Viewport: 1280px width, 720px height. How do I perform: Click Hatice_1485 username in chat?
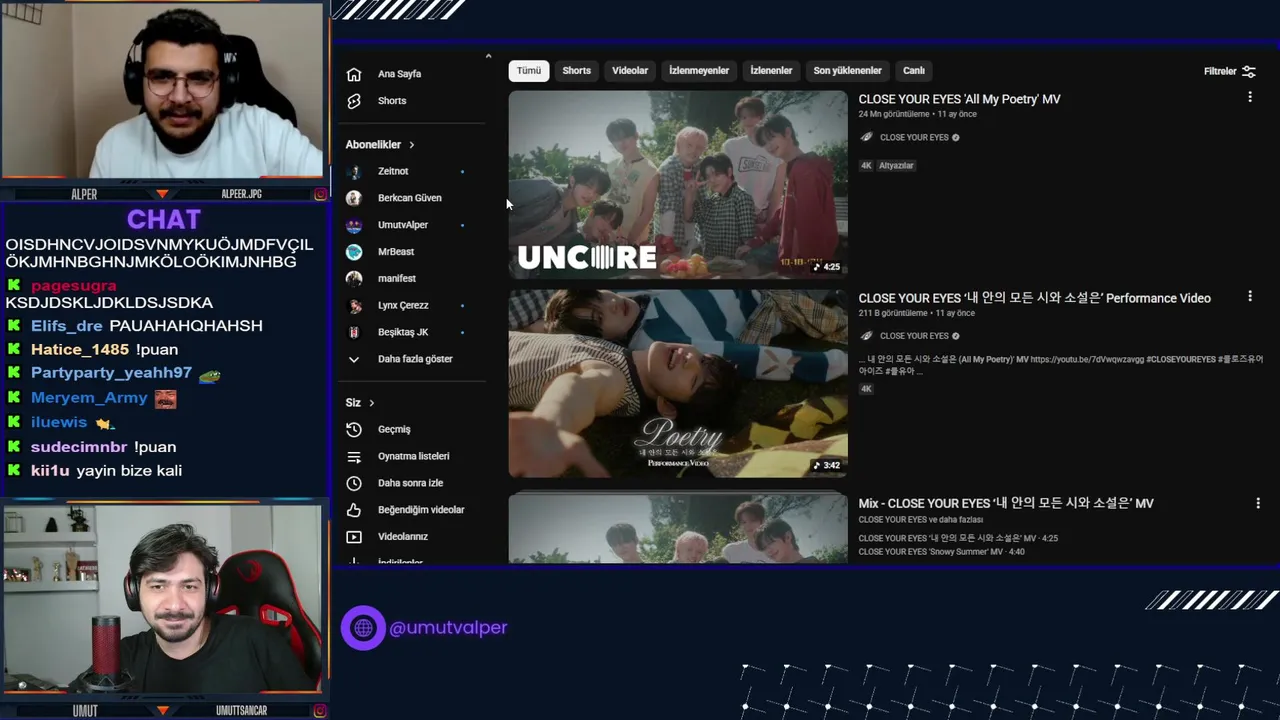(80, 350)
